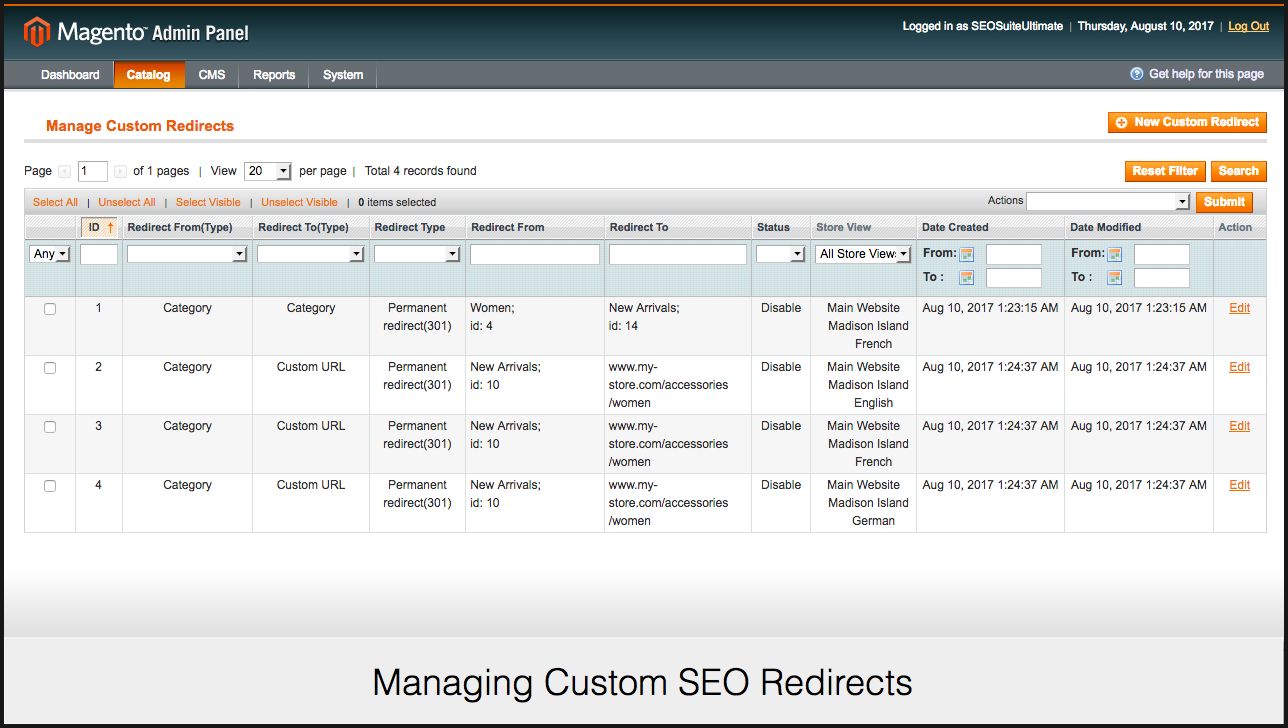Image resolution: width=1288 pixels, height=728 pixels.
Task: Select the checkbox for redirect ID 2
Action: (x=50, y=368)
